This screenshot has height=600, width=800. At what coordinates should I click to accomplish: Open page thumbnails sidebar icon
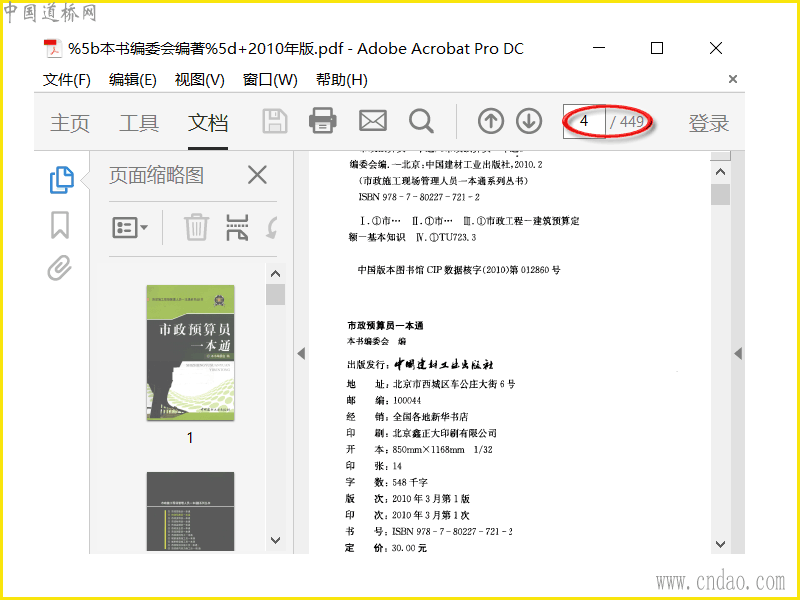click(x=62, y=180)
